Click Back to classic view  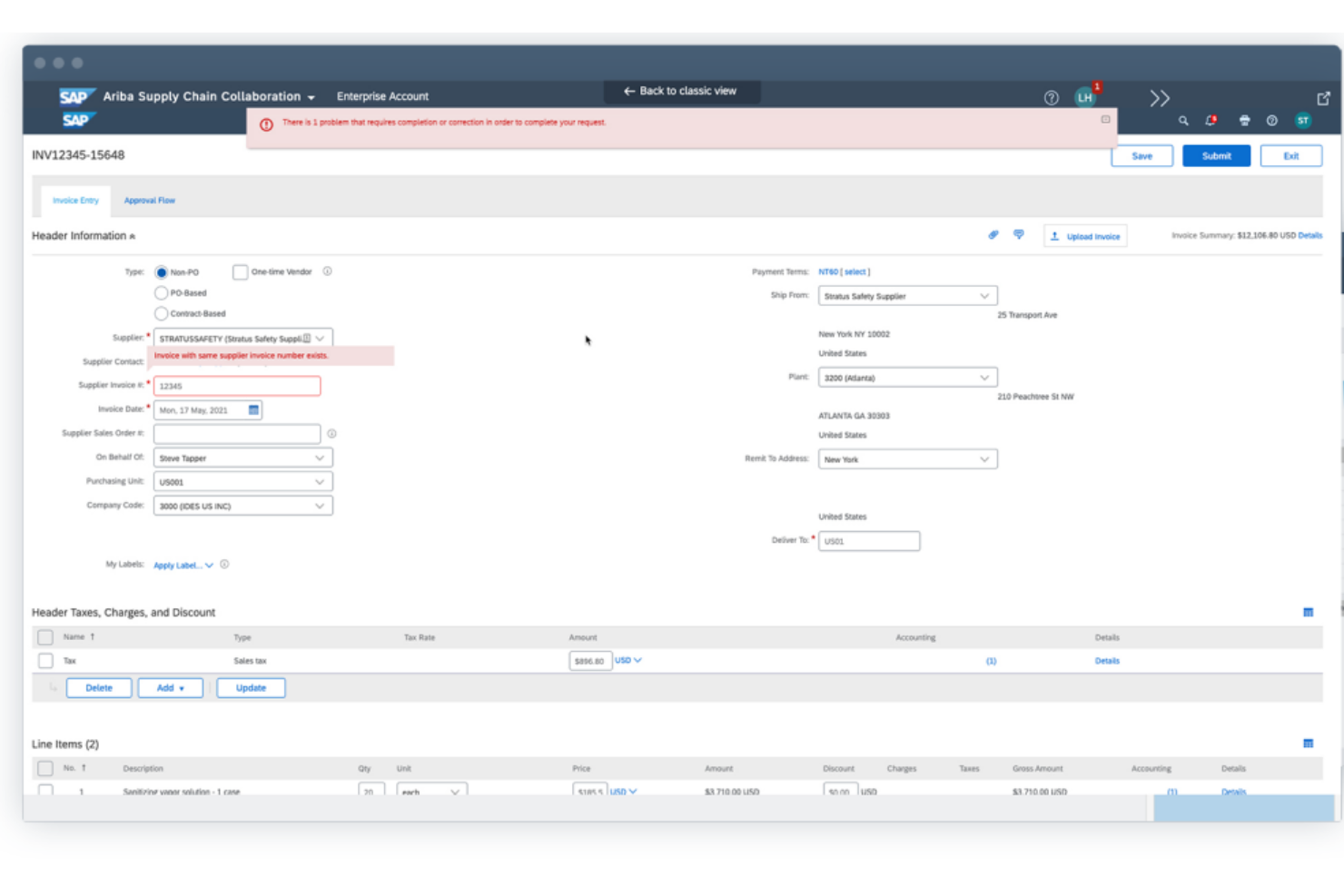[x=680, y=91]
